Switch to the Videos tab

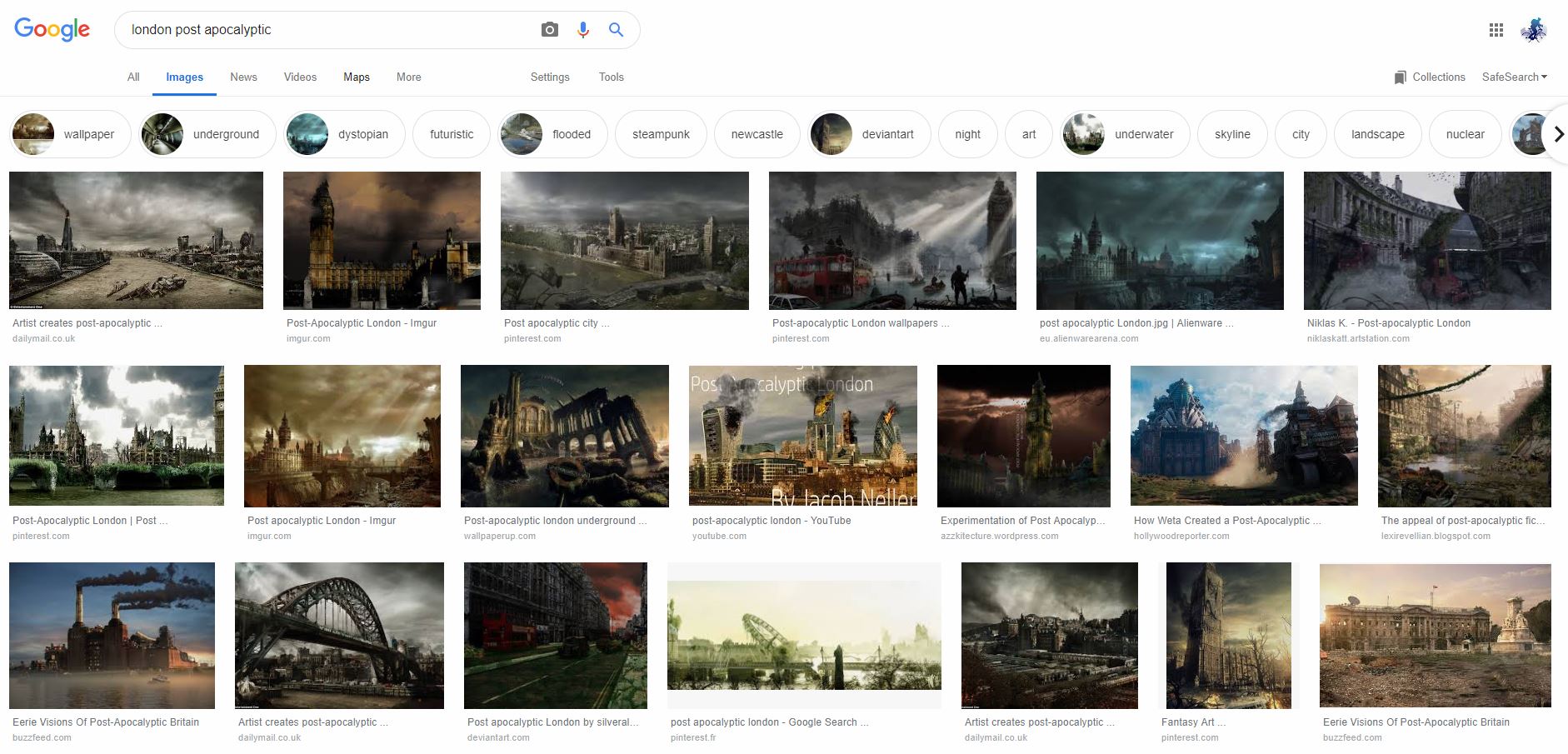tap(300, 77)
